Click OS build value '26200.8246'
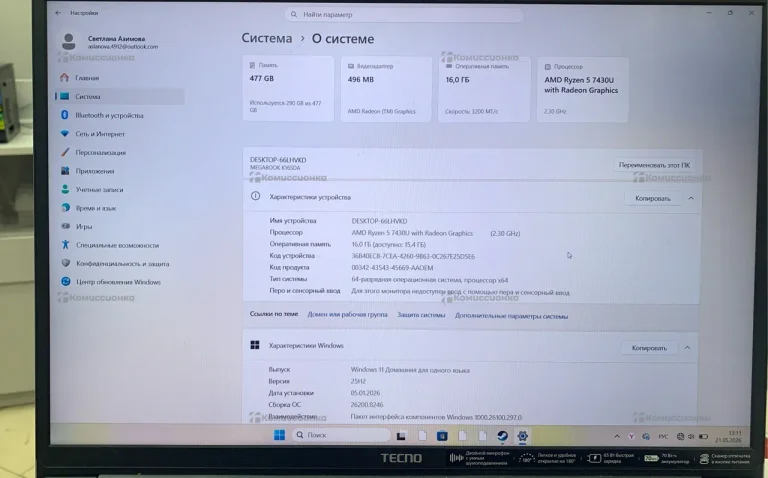This screenshot has width=768, height=478. pos(367,405)
